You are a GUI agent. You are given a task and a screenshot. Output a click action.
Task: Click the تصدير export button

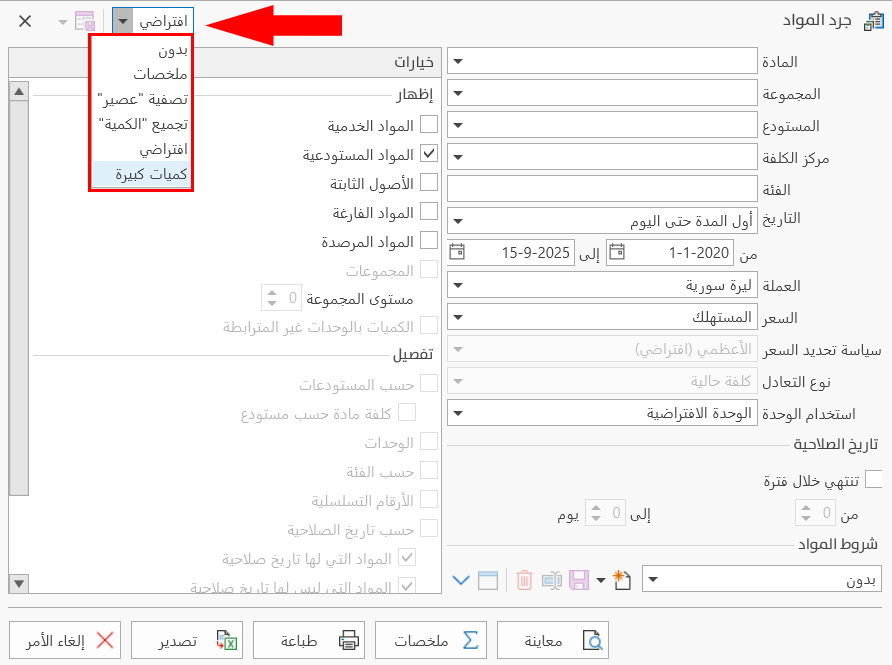coord(187,640)
